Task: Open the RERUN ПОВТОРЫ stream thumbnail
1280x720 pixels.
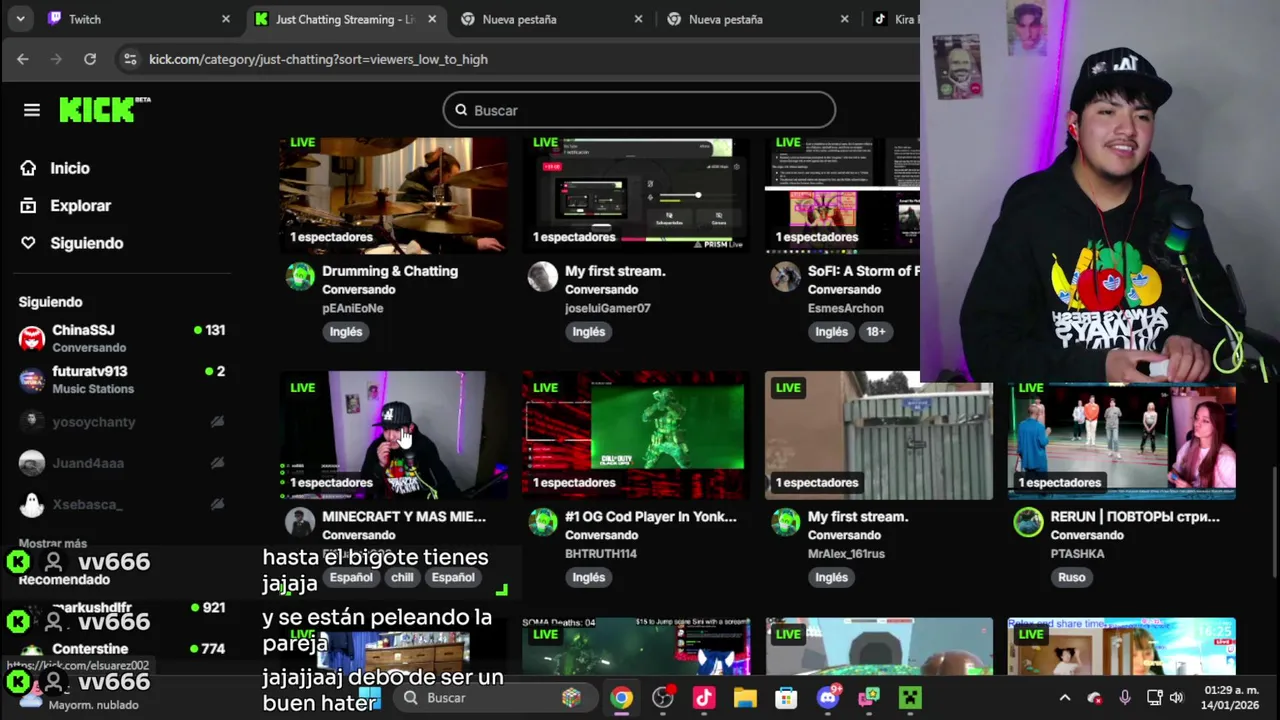Action: point(1122,440)
